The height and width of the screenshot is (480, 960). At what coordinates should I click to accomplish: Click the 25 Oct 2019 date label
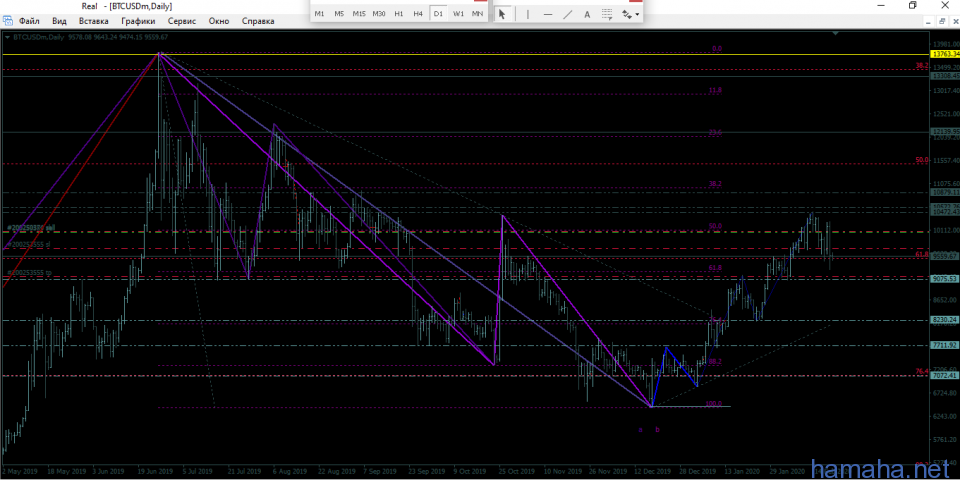coord(517,472)
